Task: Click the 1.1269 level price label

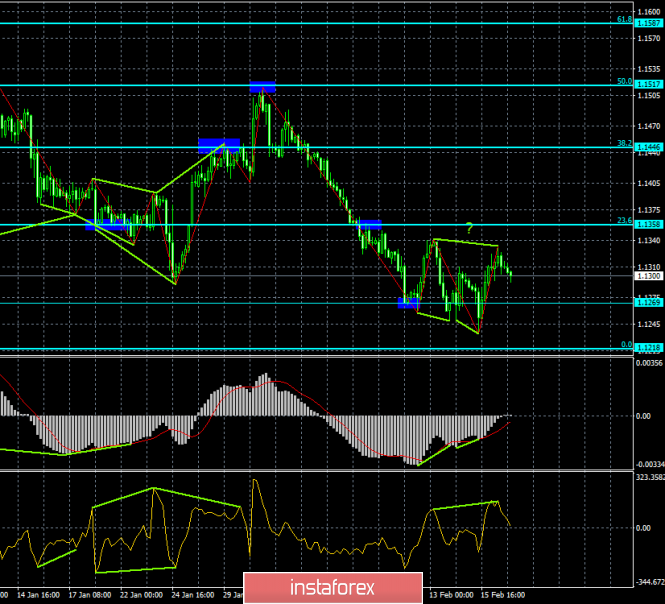Action: click(x=649, y=302)
